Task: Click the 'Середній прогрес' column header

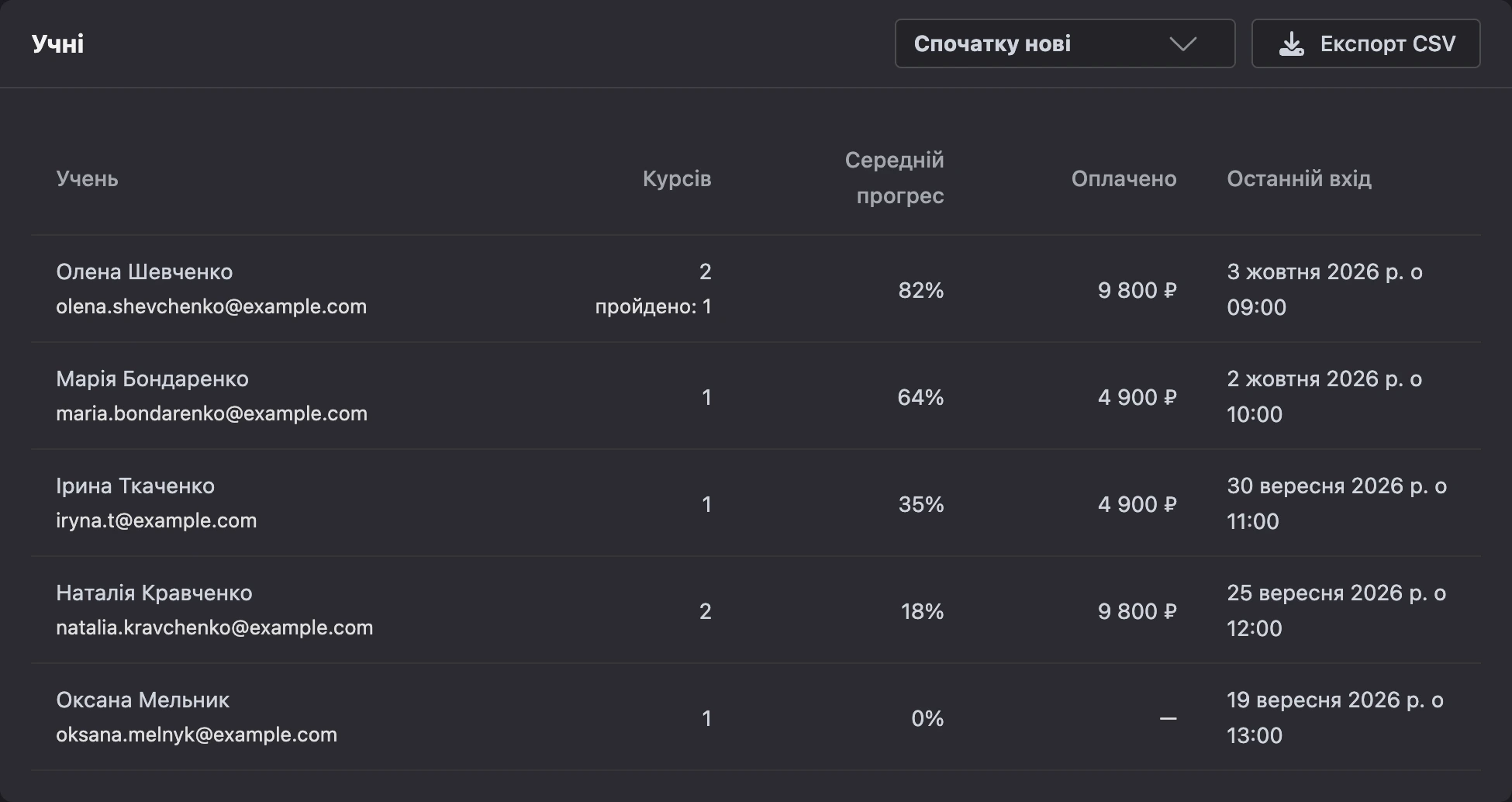Action: [894, 178]
